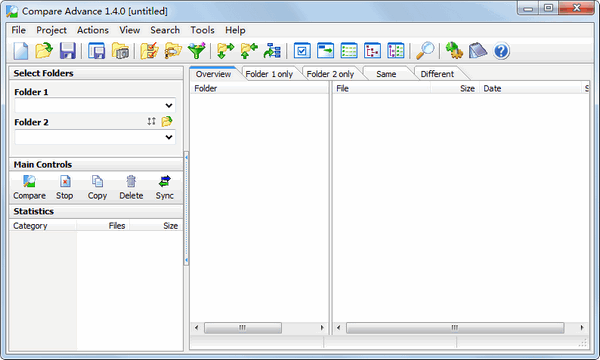
Task: Click the Copy button
Action: pos(97,187)
